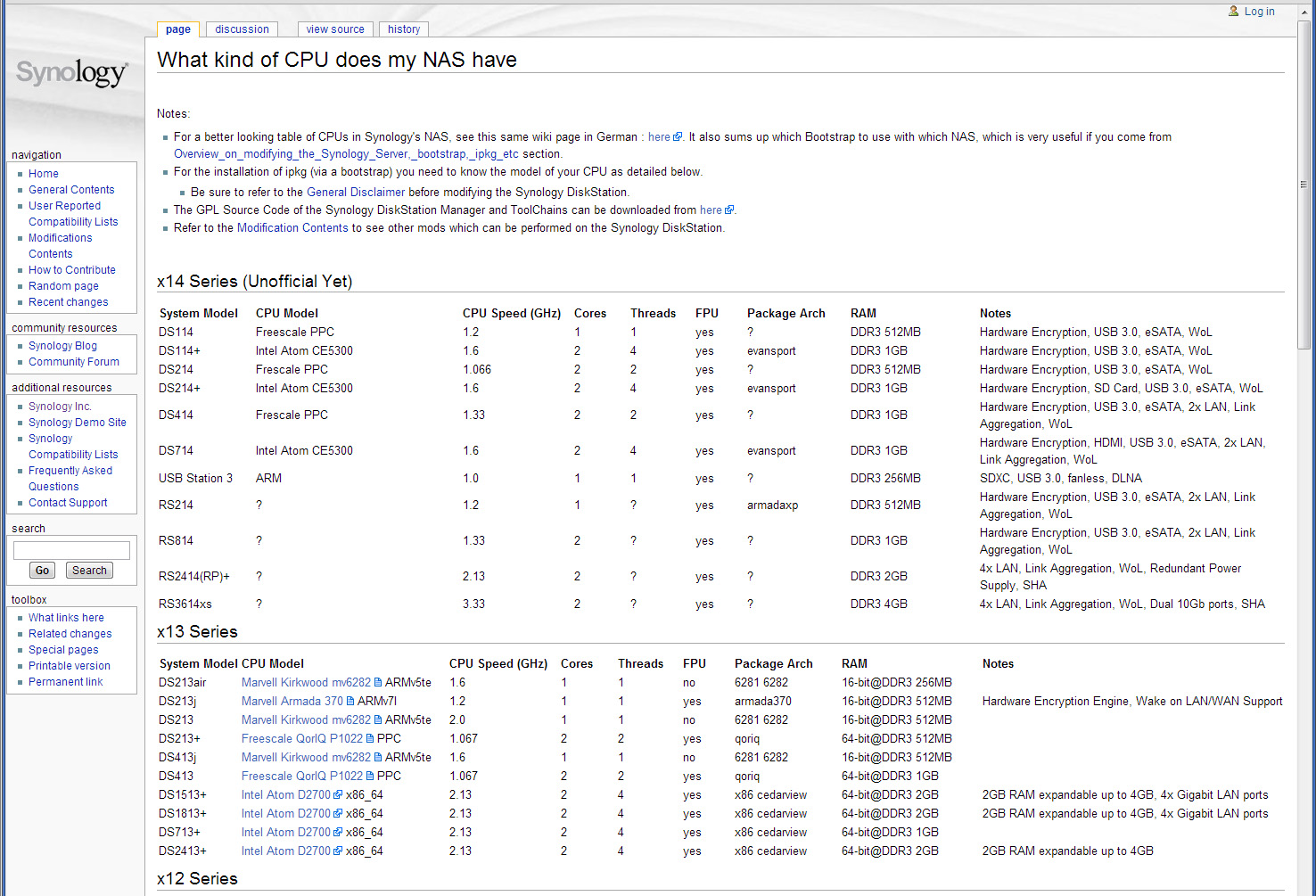Image resolution: width=1316 pixels, height=896 pixels.
Task: Open What links here
Action: click(66, 618)
